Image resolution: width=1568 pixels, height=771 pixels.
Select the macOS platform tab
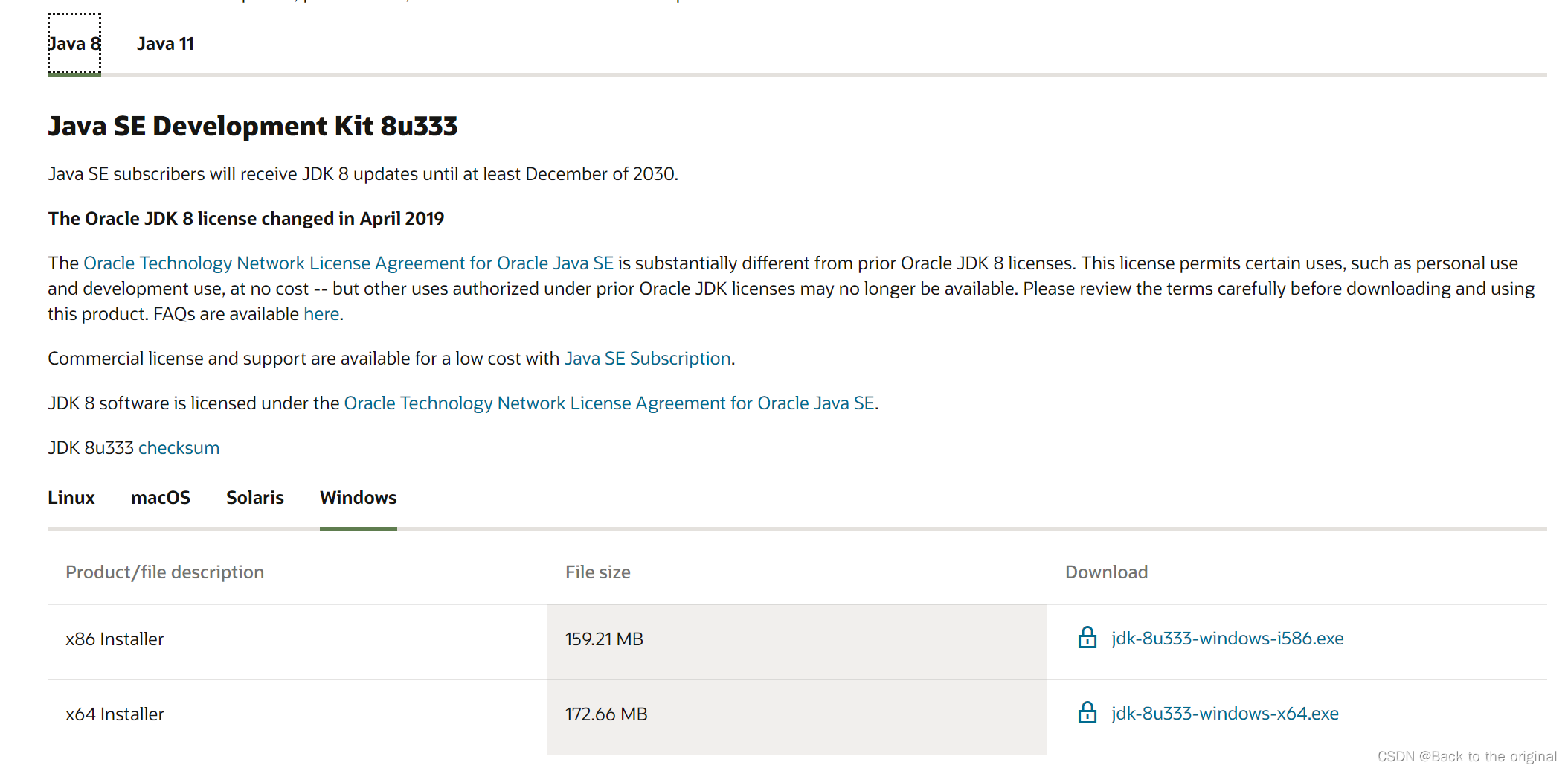click(x=161, y=498)
